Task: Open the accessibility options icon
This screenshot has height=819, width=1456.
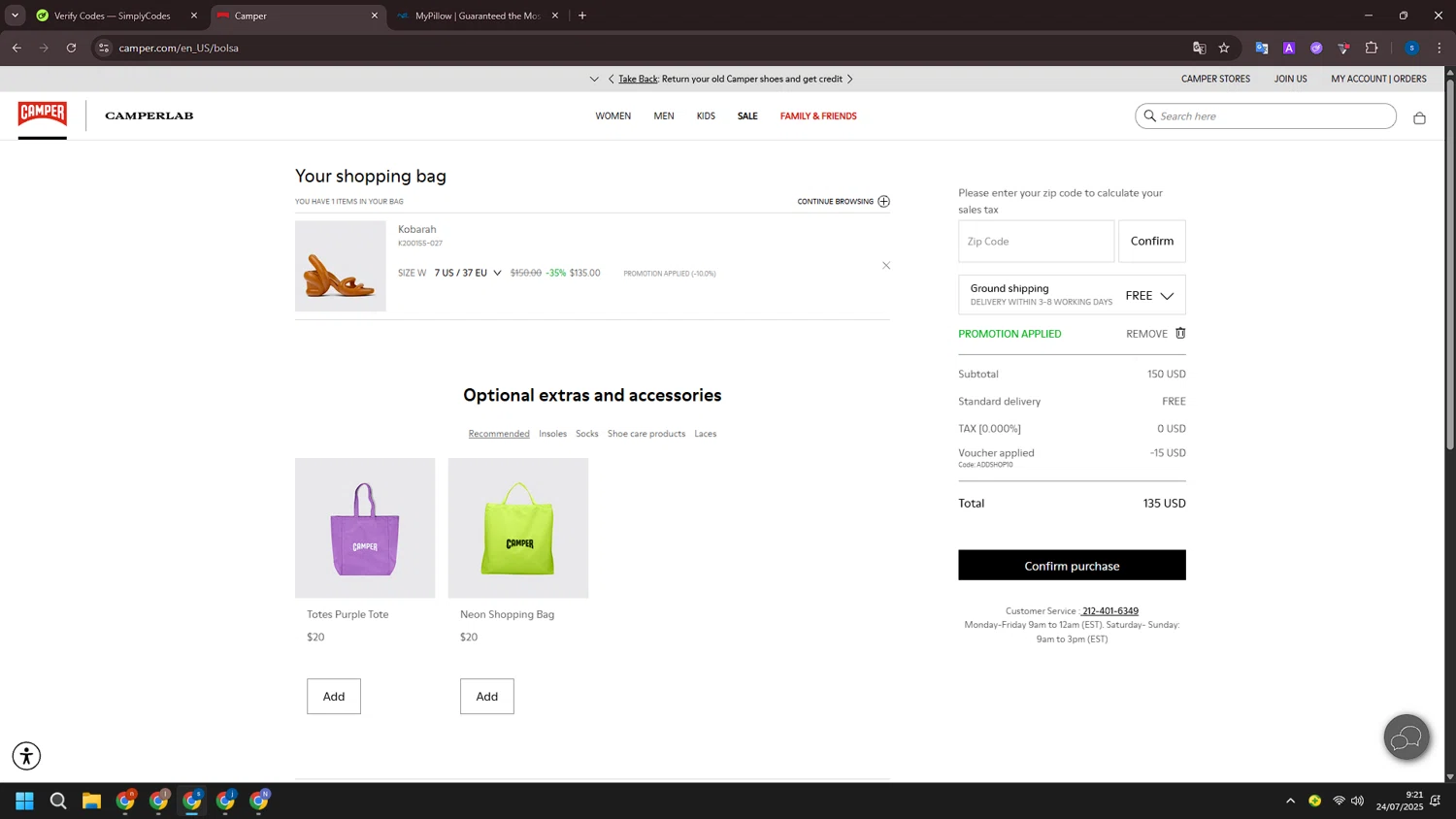Action: (26, 756)
